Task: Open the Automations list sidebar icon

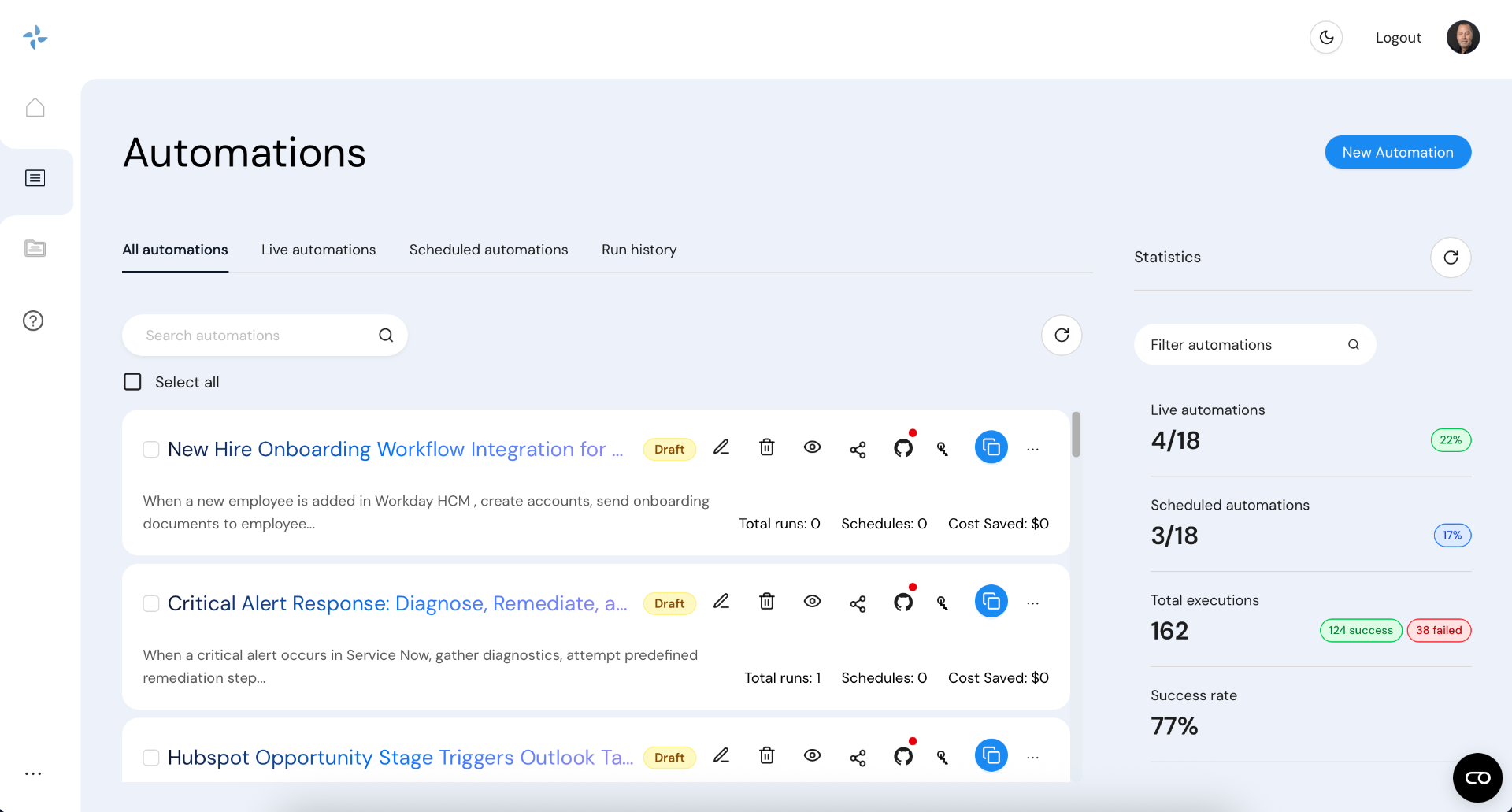Action: click(x=35, y=178)
